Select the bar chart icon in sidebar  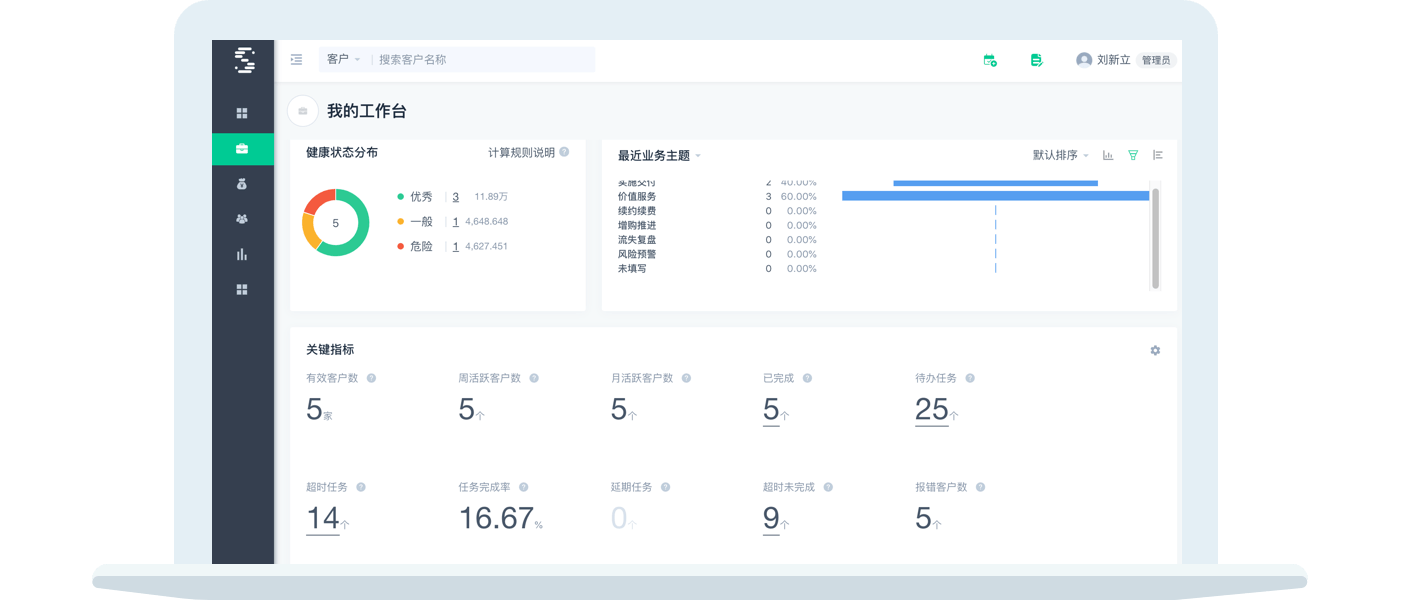[242, 254]
